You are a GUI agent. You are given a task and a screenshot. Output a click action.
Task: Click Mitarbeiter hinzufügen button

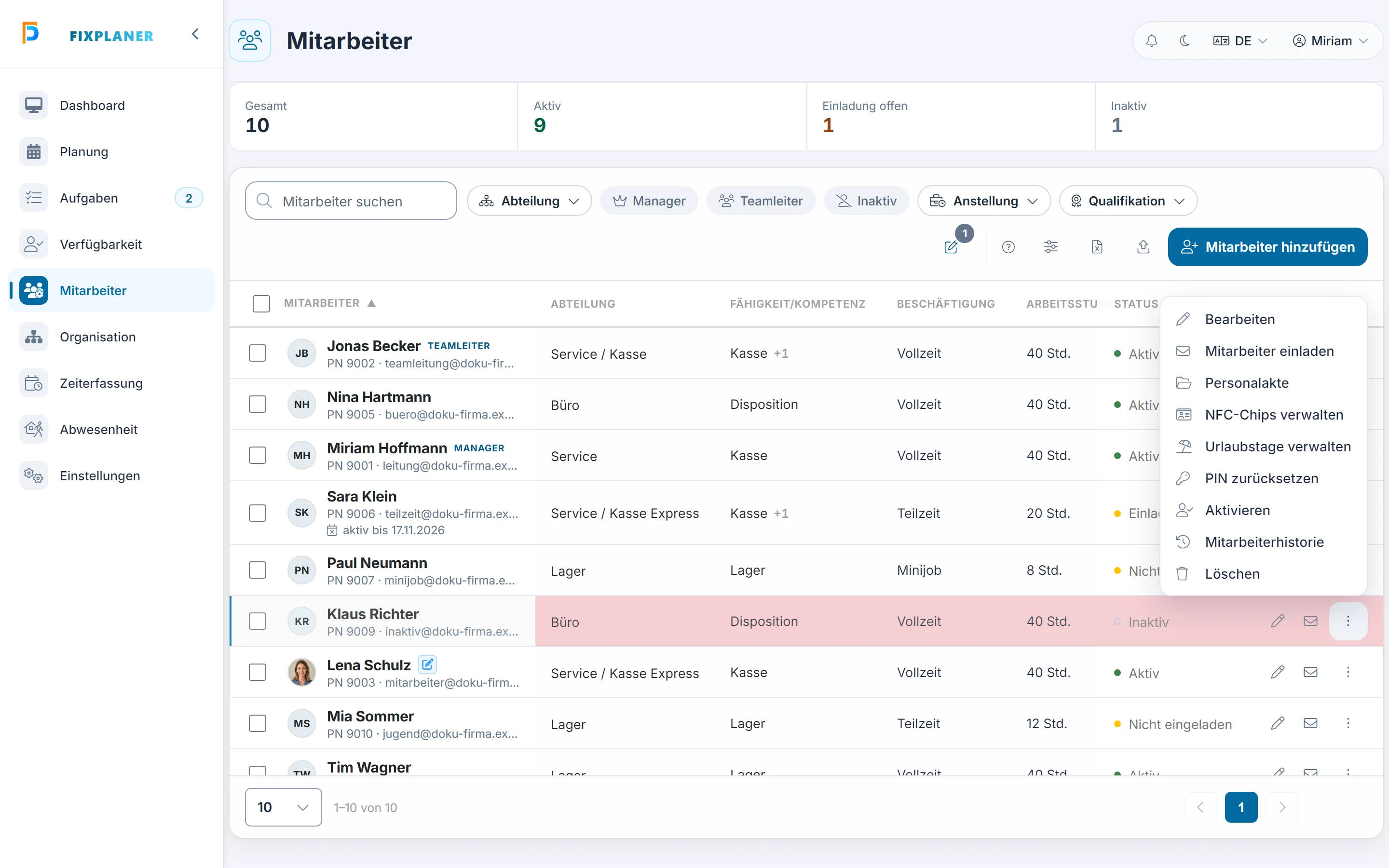[x=1267, y=247]
